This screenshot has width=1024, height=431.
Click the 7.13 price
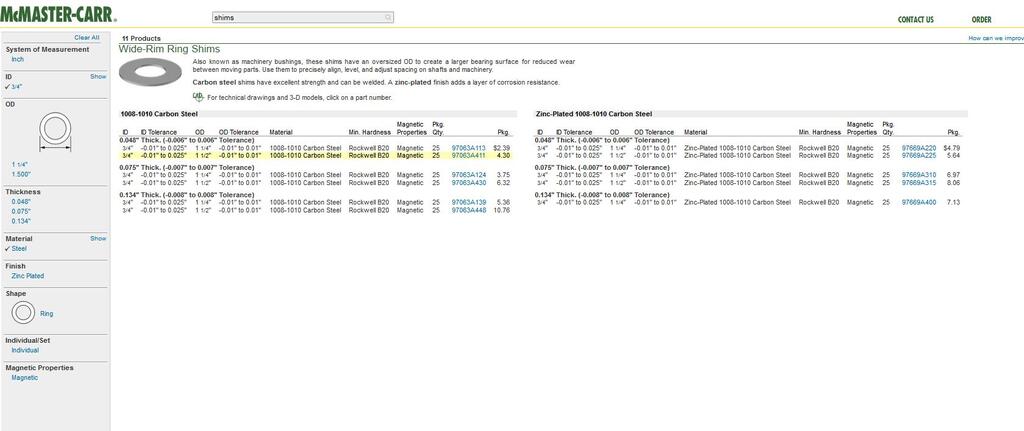(x=953, y=202)
